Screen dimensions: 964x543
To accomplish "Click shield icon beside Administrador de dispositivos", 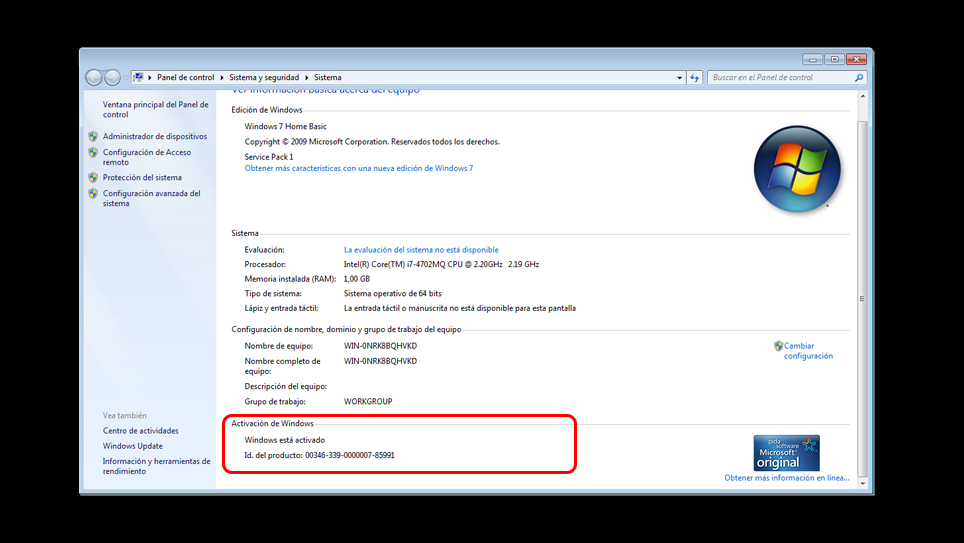I will (93, 137).
